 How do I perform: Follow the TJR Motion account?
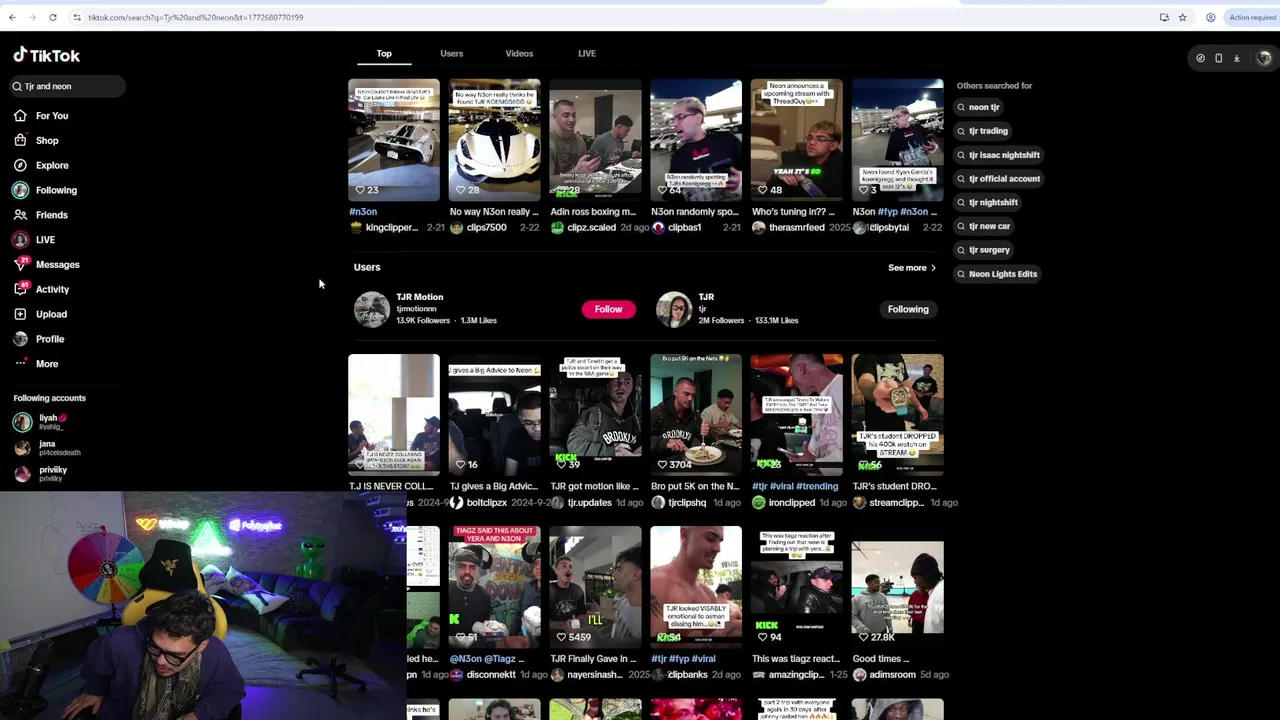pos(608,309)
